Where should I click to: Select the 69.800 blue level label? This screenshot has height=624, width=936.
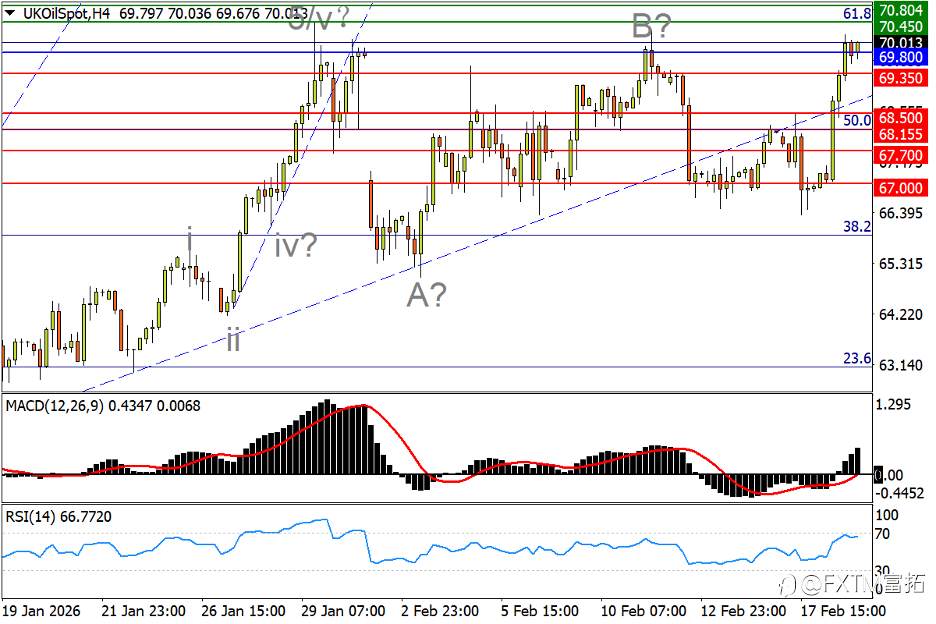coord(901,57)
